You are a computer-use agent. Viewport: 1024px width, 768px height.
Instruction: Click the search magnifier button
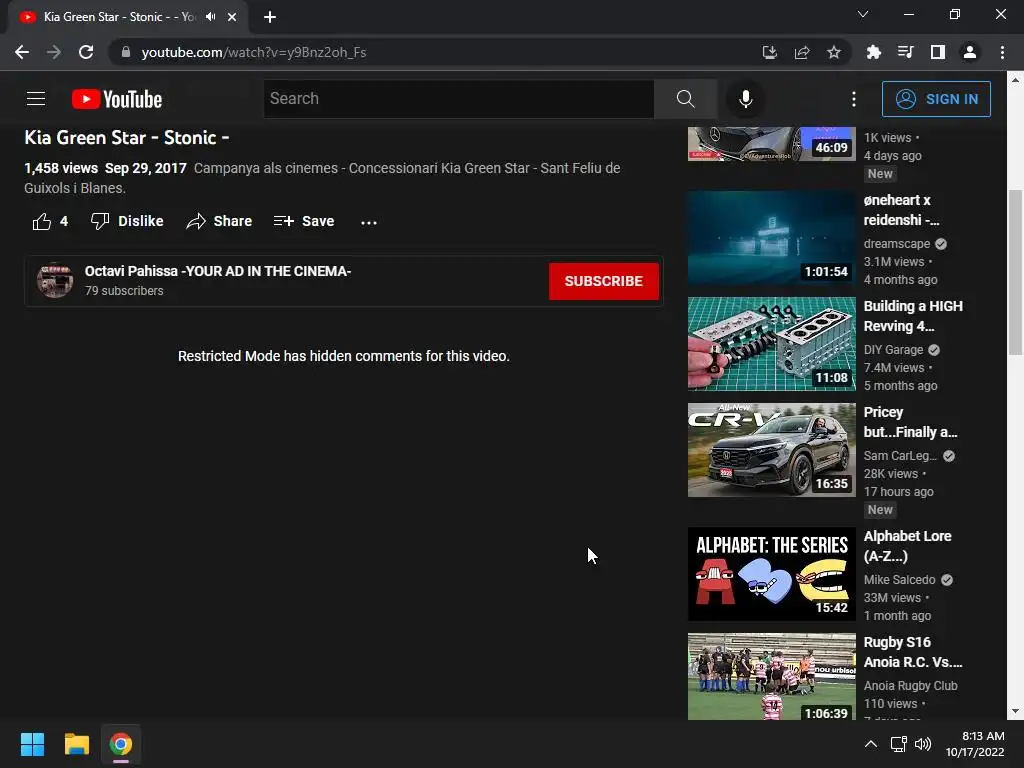pos(685,99)
